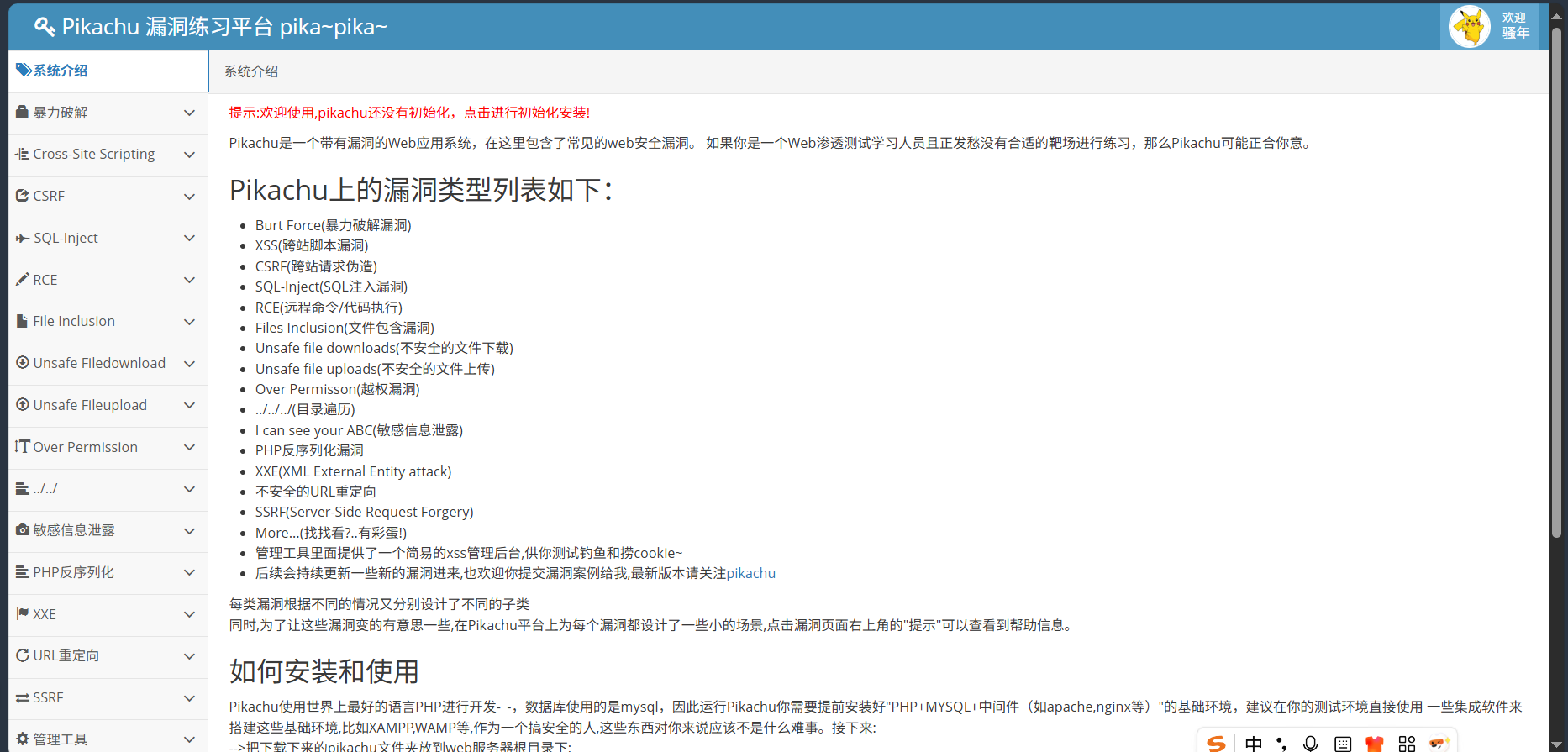This screenshot has width=1568, height=752.
Task: Click Unsafe Filedownload arrow-down icon
Action: coord(23,362)
